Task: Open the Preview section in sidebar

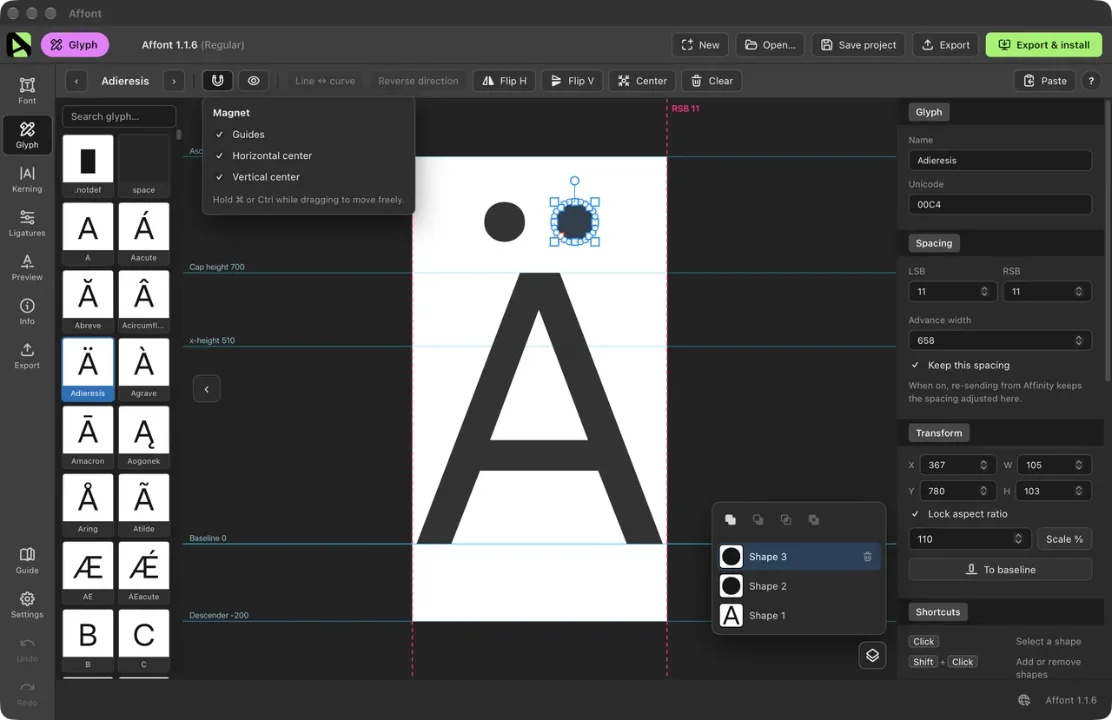Action: [x=27, y=267]
